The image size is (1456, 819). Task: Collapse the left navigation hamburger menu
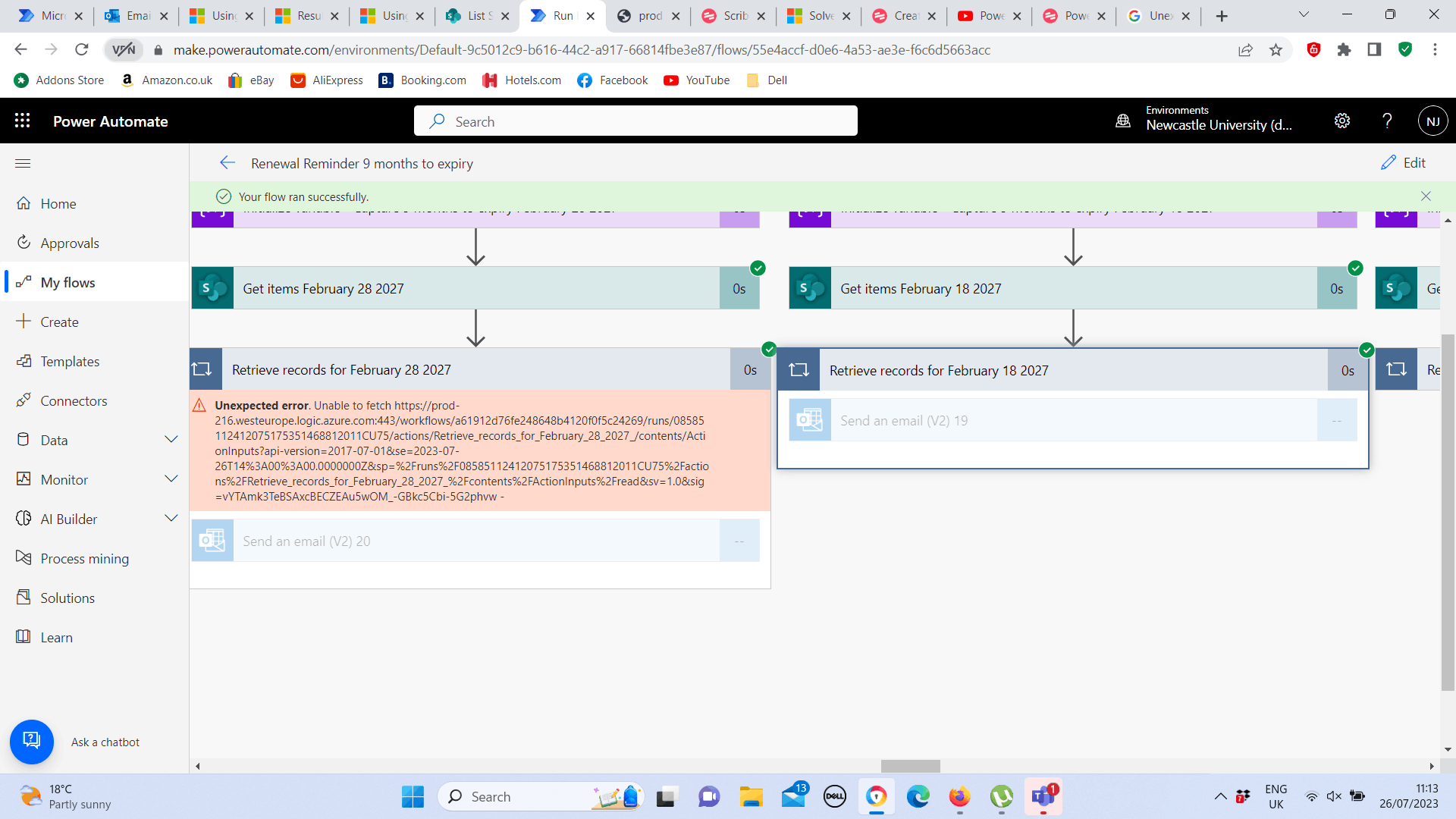(23, 163)
